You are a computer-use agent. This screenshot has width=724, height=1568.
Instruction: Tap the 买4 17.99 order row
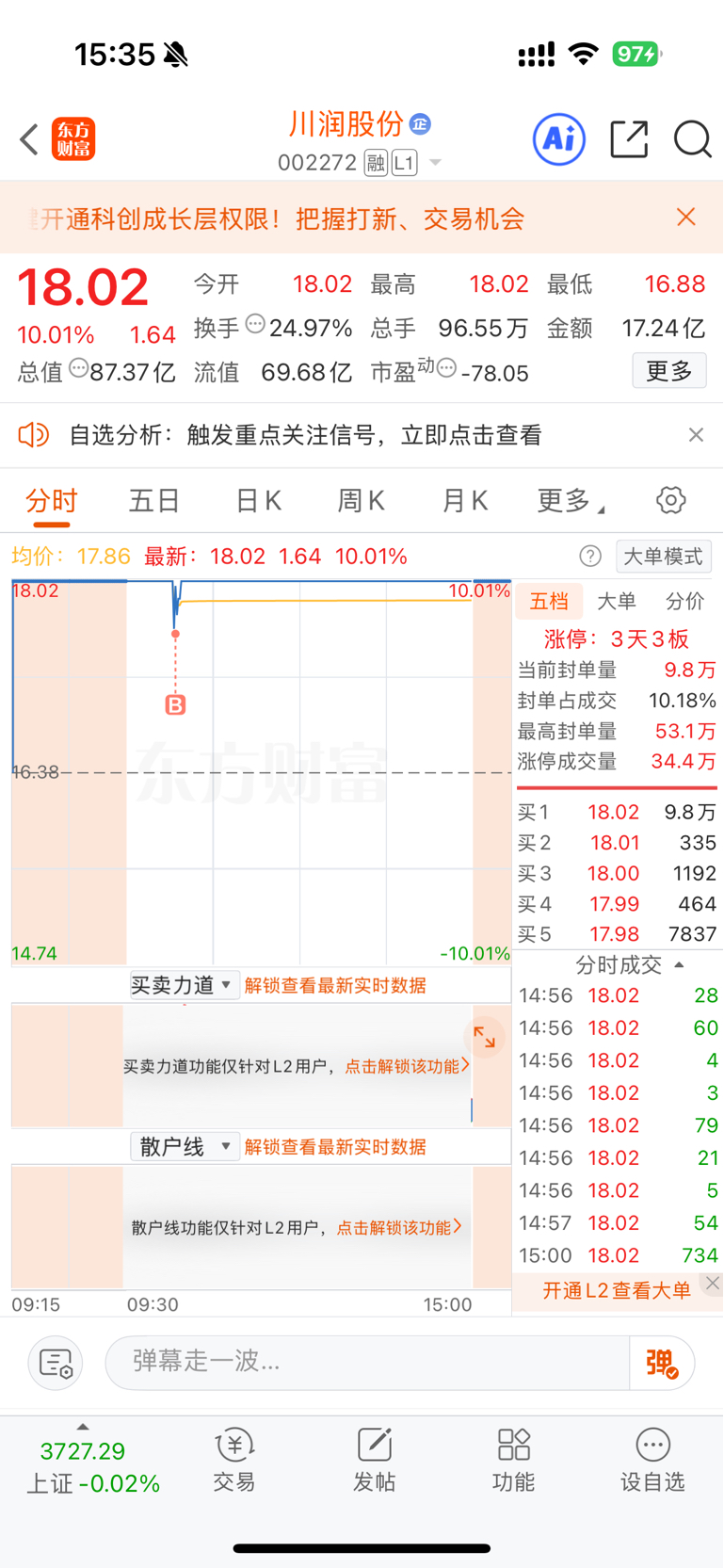point(617,904)
